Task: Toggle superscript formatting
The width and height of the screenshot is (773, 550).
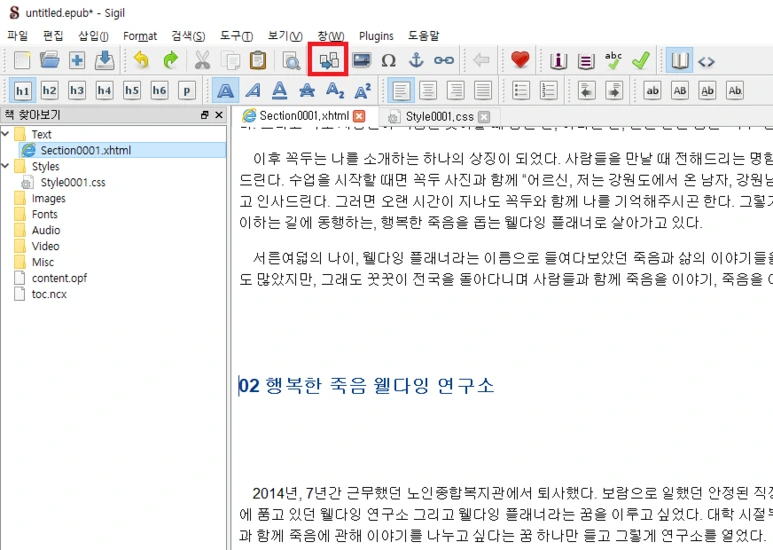Action: tap(362, 90)
